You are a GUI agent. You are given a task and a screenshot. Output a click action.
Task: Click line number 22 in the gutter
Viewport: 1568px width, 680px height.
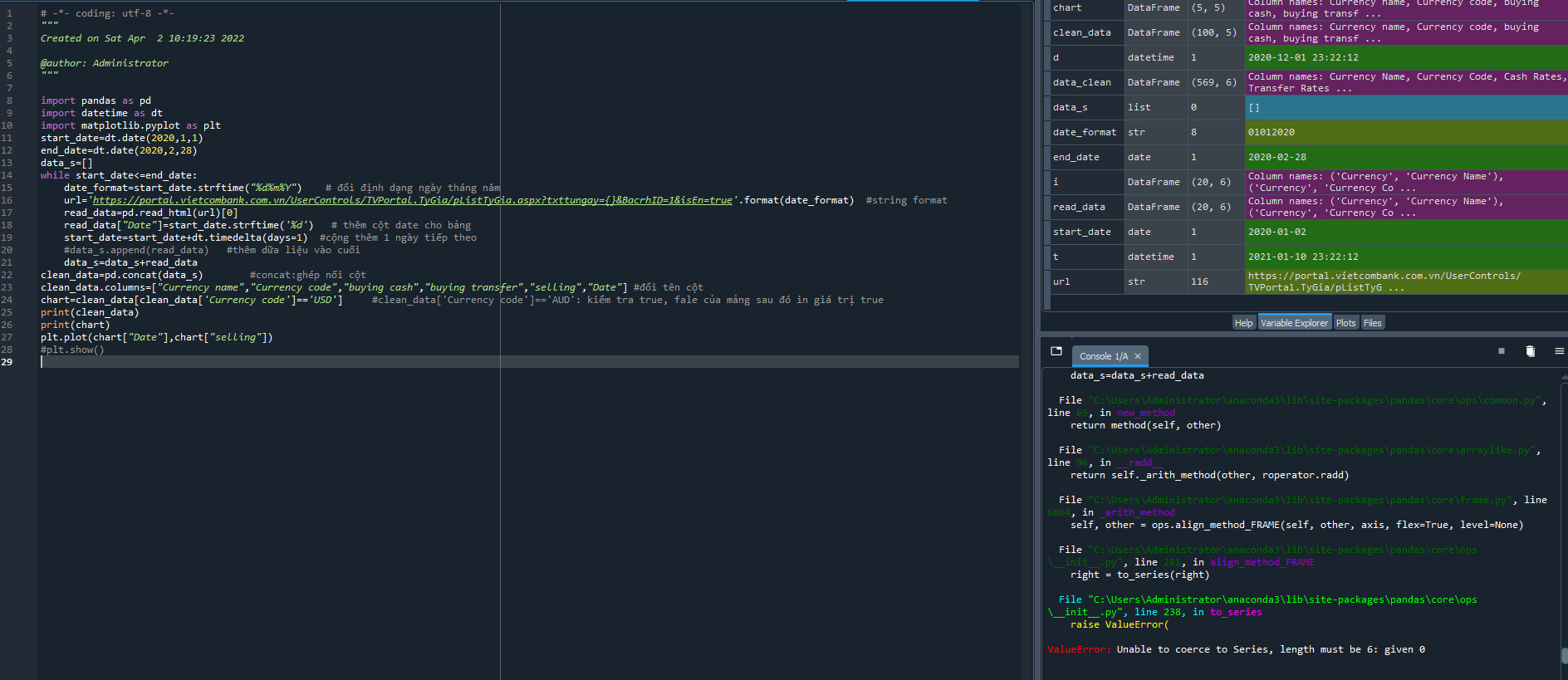pos(7,275)
